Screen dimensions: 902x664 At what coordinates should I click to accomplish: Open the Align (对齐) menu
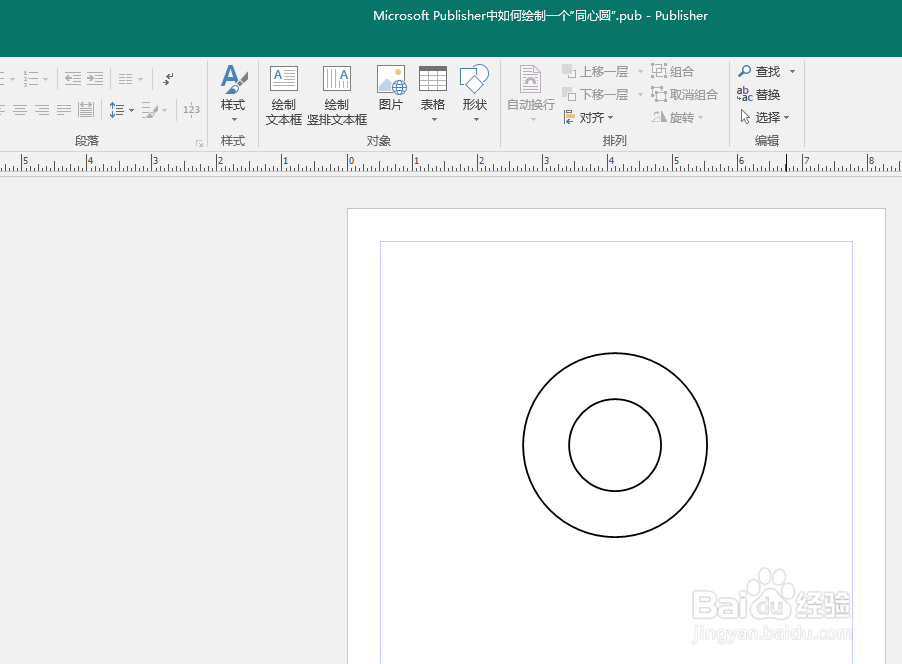coord(590,117)
